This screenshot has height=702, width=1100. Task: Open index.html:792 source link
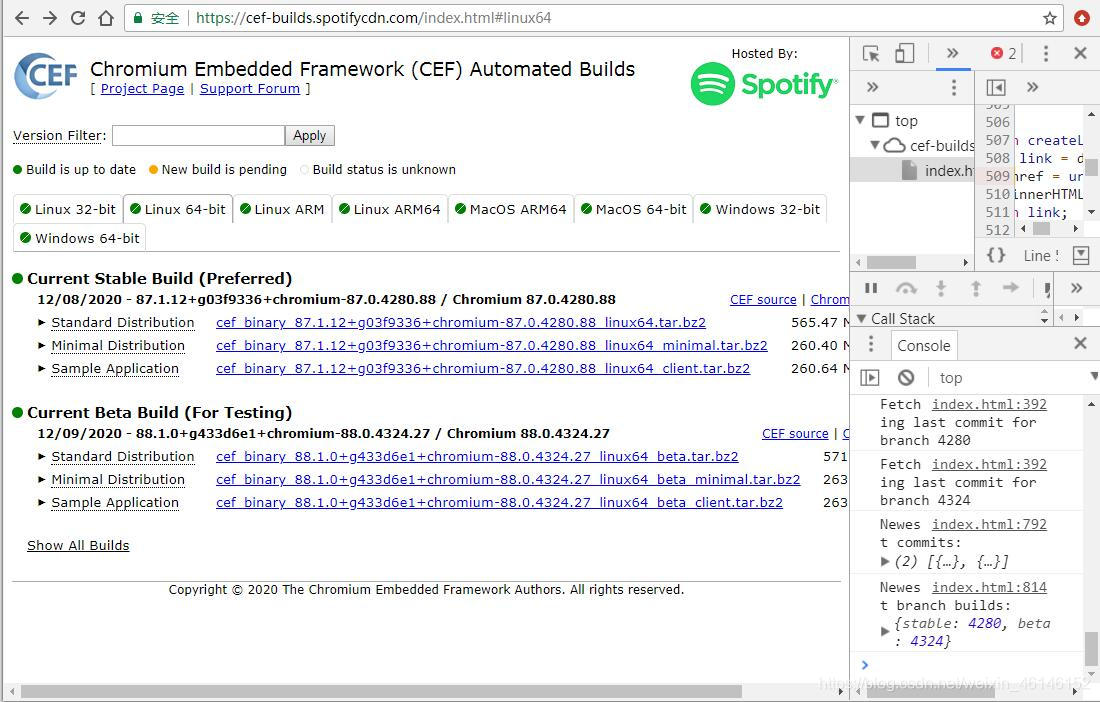[x=989, y=524]
